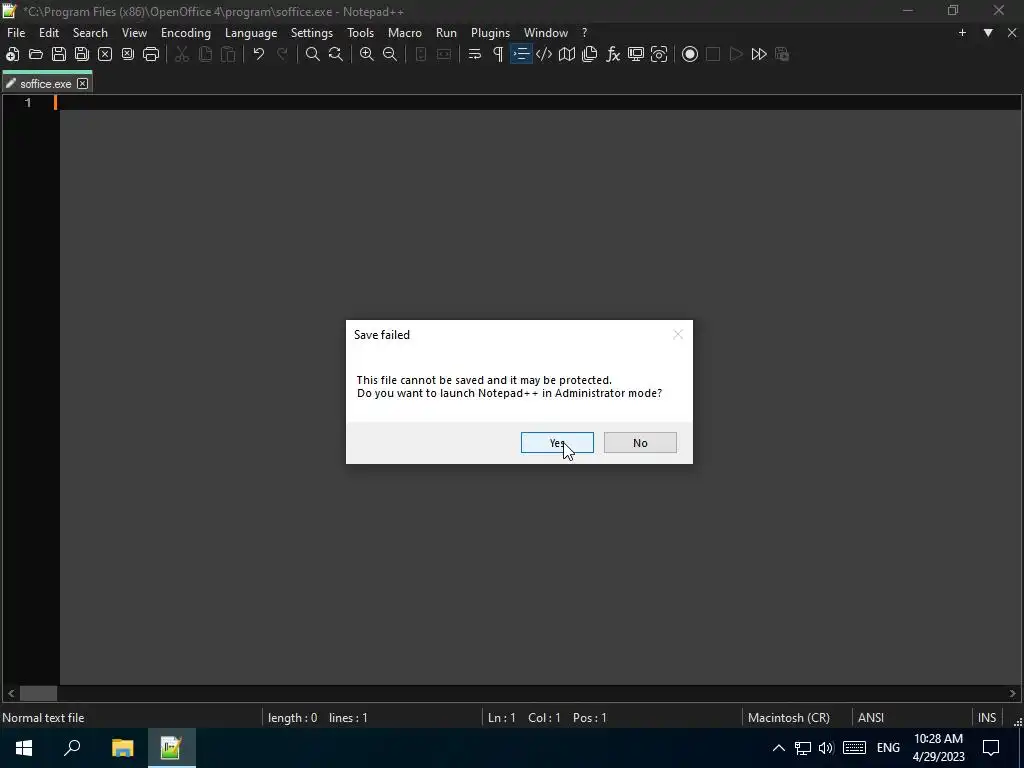Screen dimensions: 1024x768
Task: Close all files via the toolbar icon
Action: click(x=128, y=54)
